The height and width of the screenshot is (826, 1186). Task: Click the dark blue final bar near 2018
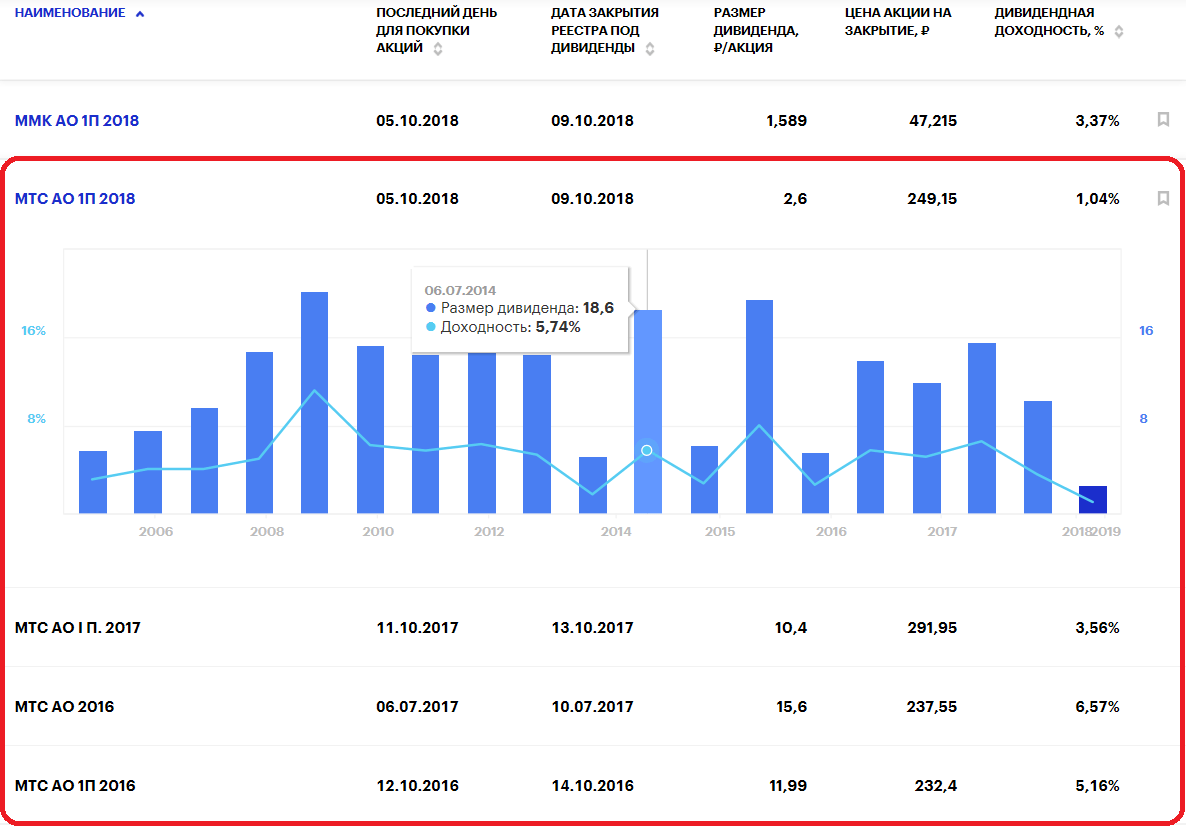(1092, 500)
